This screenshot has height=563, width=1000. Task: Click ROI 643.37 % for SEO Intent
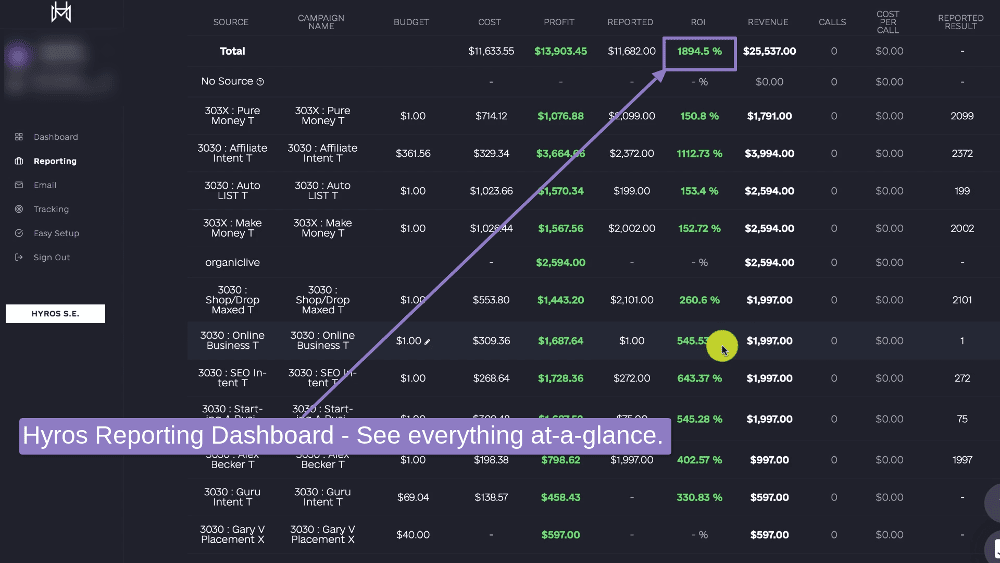click(x=700, y=379)
